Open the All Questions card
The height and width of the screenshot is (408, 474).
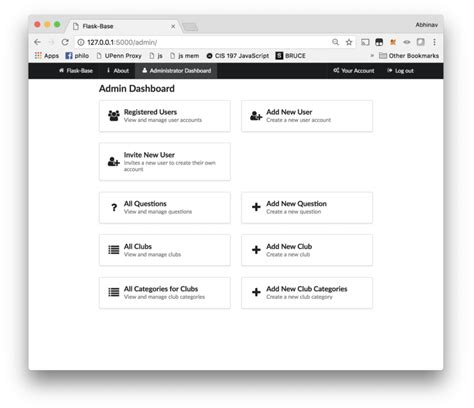pos(165,208)
